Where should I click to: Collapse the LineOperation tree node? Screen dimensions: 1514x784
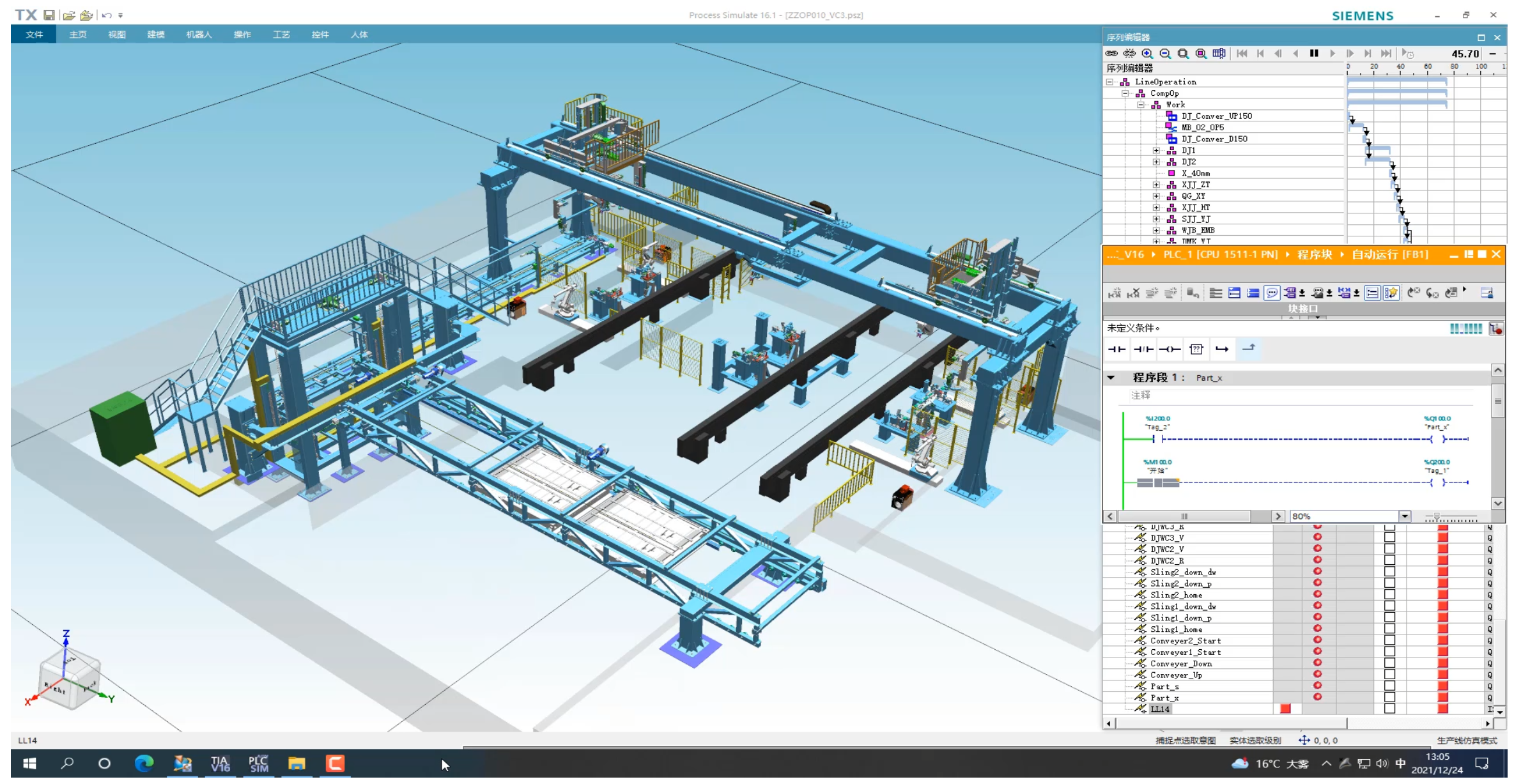click(1110, 82)
